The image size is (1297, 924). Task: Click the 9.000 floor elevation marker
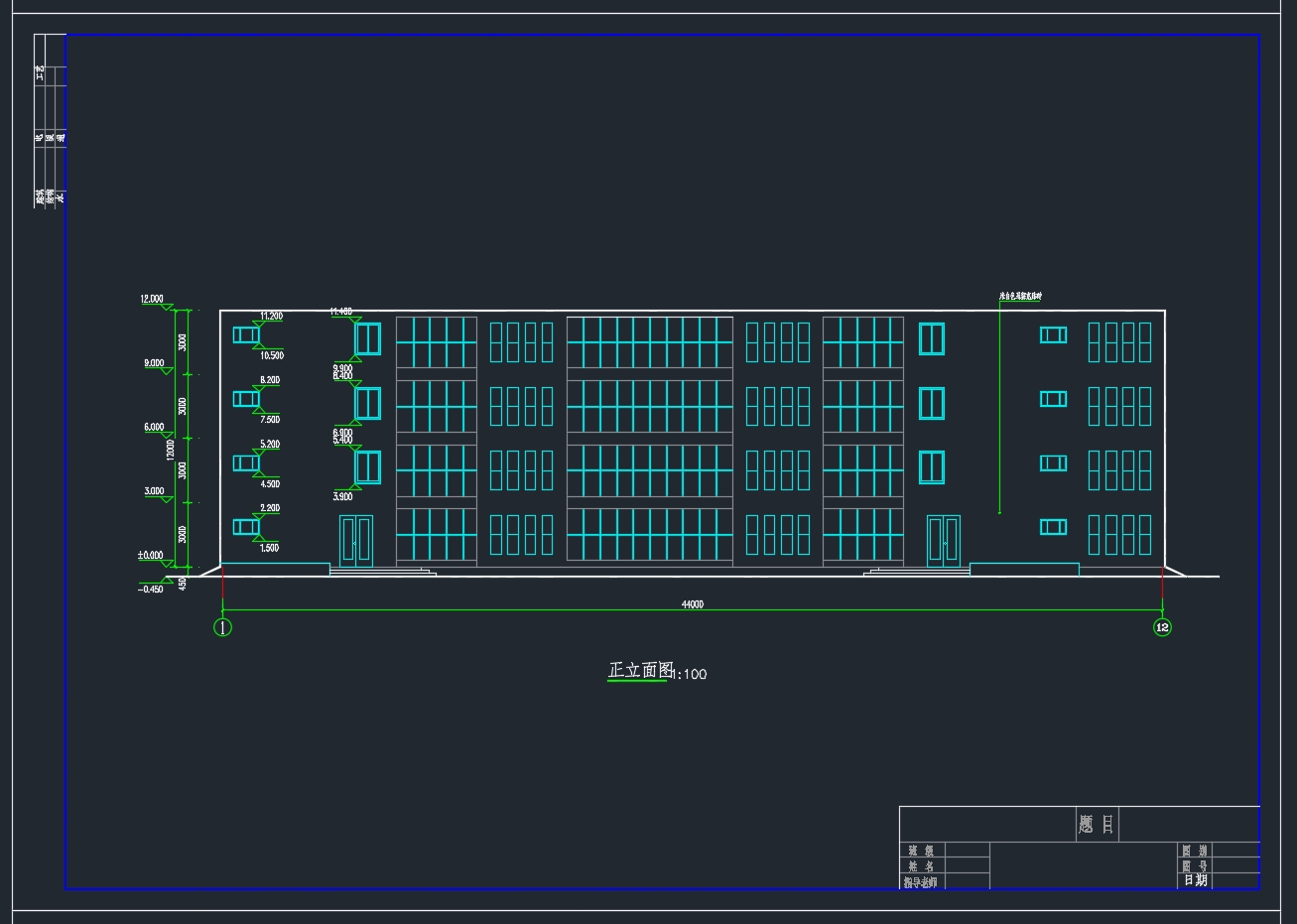pos(154,363)
